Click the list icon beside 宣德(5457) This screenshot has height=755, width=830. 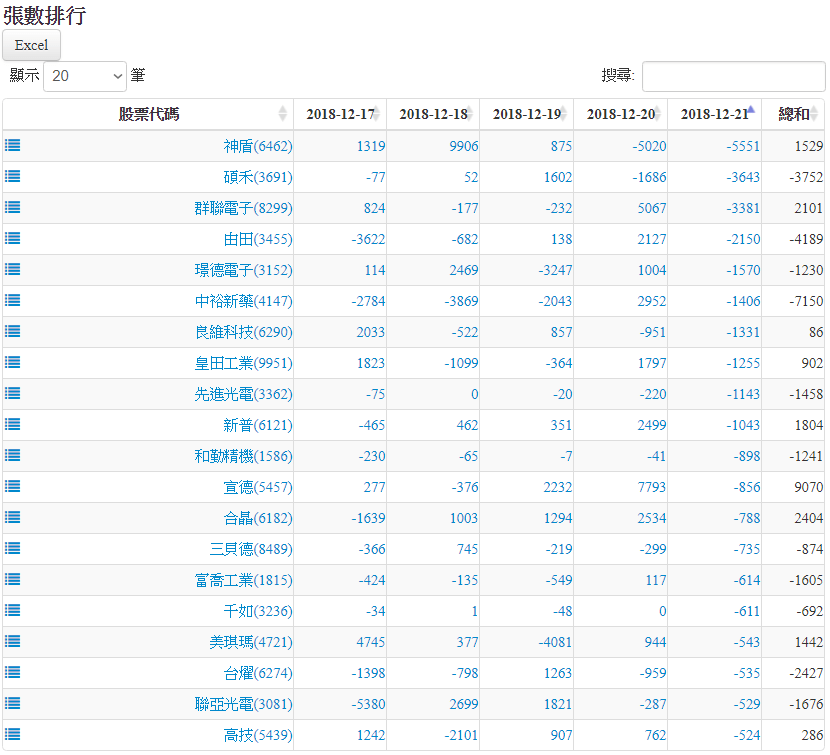click(12, 486)
